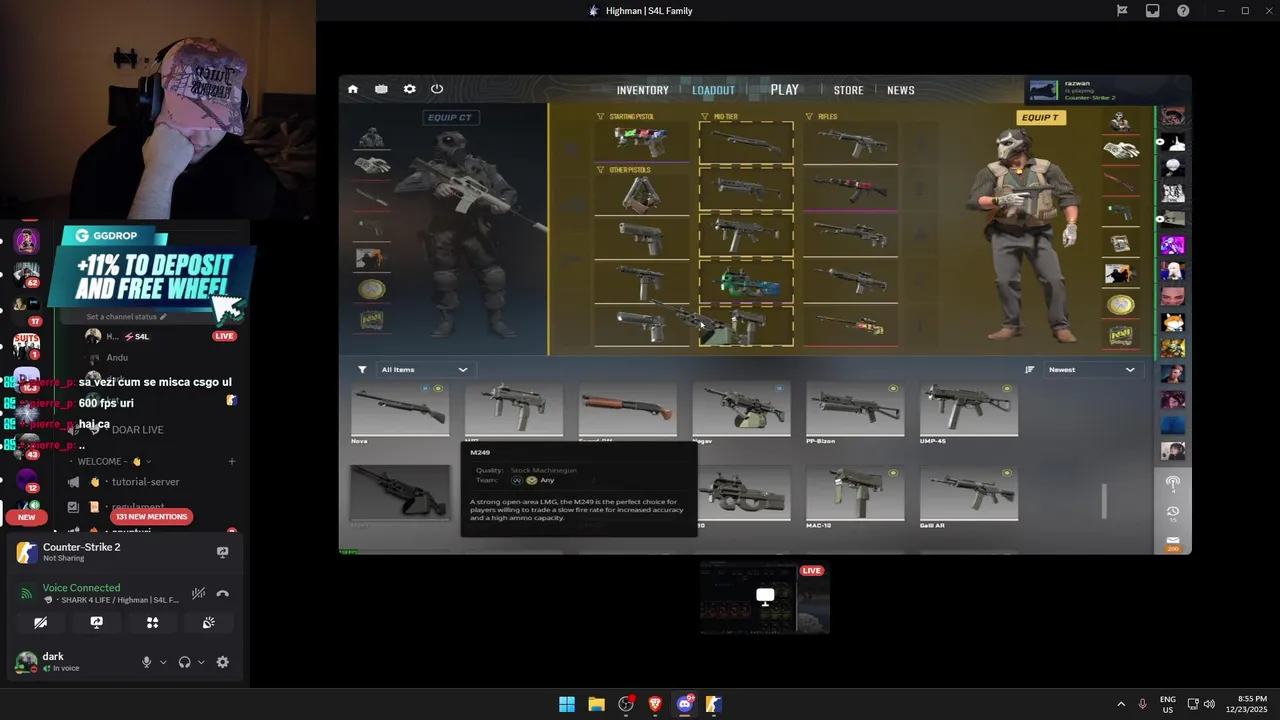
Task: Toggle Discord microphone mute
Action: 146,662
